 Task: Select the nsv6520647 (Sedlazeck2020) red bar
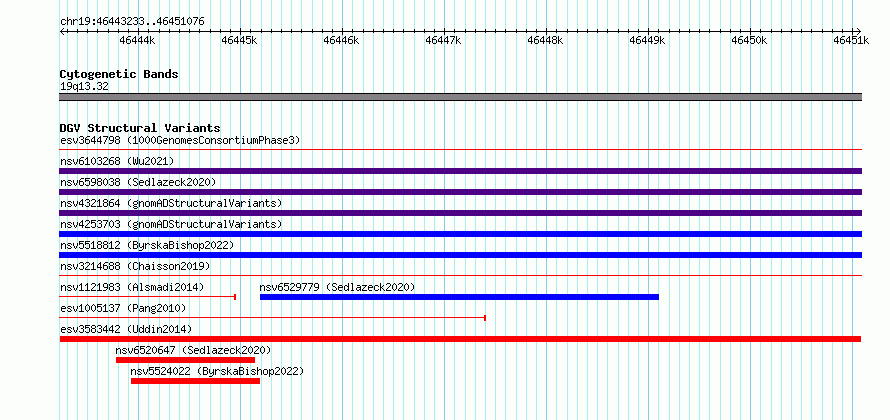tap(185, 360)
